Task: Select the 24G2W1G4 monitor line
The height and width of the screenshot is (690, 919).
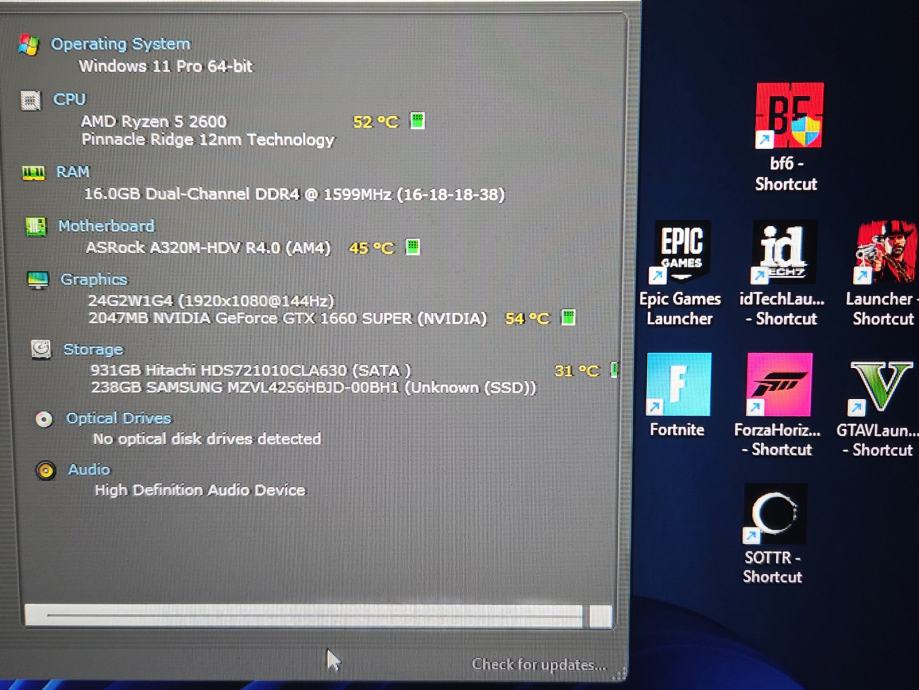Action: pos(211,301)
